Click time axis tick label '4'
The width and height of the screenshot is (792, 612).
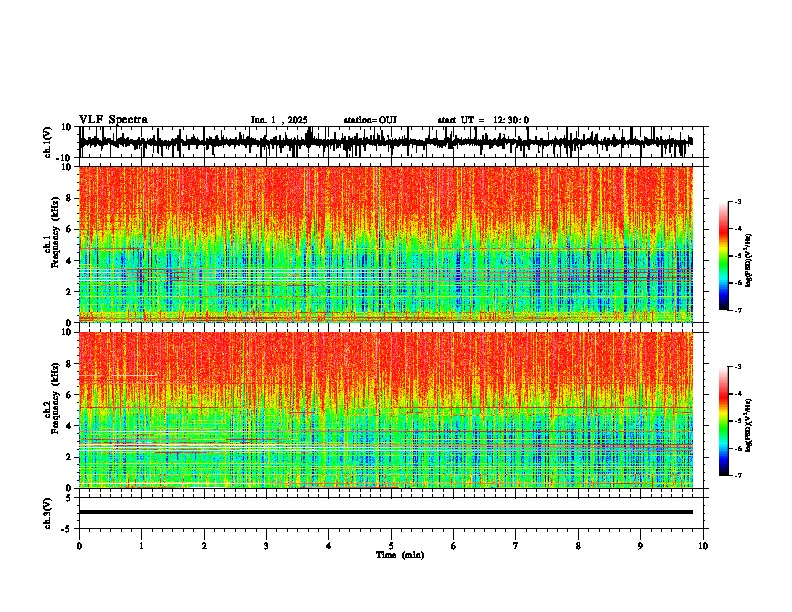click(x=329, y=546)
